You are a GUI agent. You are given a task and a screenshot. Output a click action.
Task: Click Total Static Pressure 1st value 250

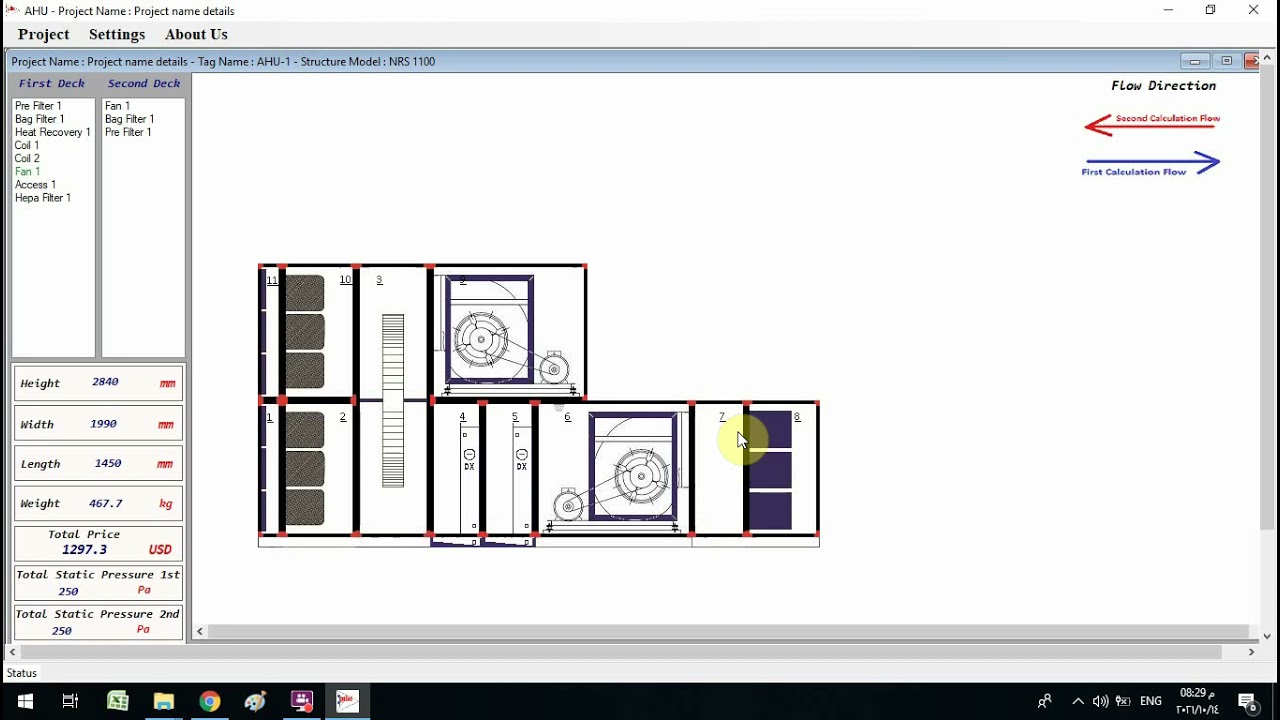(x=68, y=591)
